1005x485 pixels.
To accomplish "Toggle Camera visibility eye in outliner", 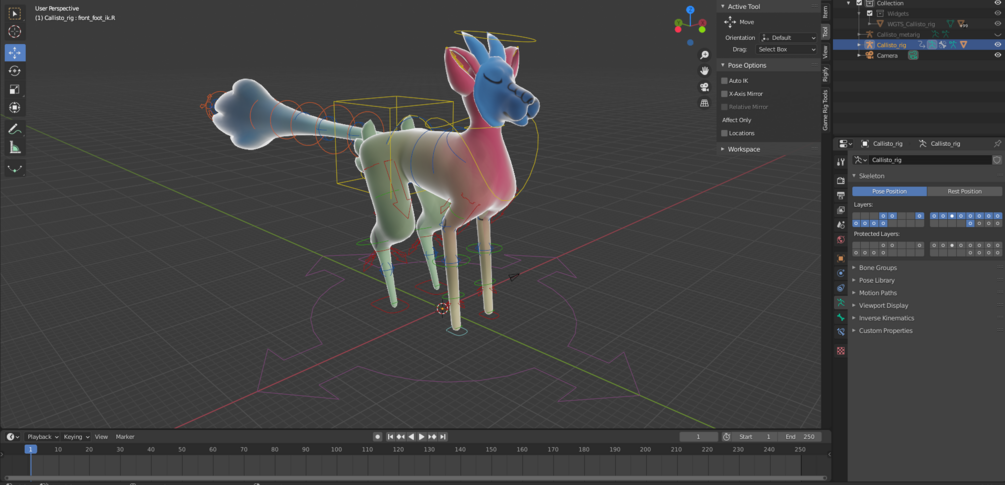I will (x=997, y=56).
